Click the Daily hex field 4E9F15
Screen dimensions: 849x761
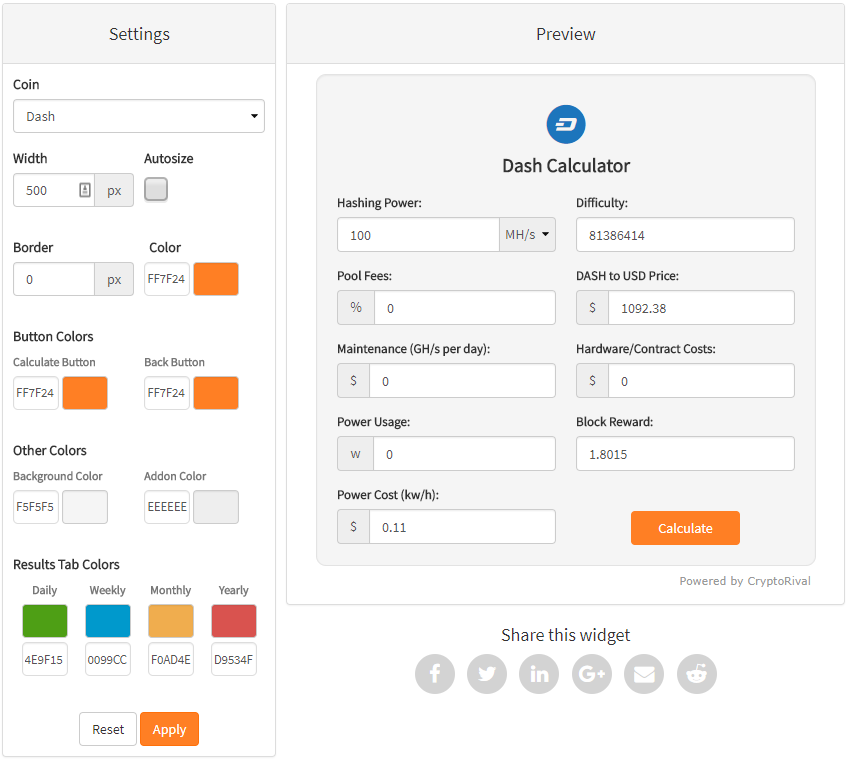click(x=45, y=659)
